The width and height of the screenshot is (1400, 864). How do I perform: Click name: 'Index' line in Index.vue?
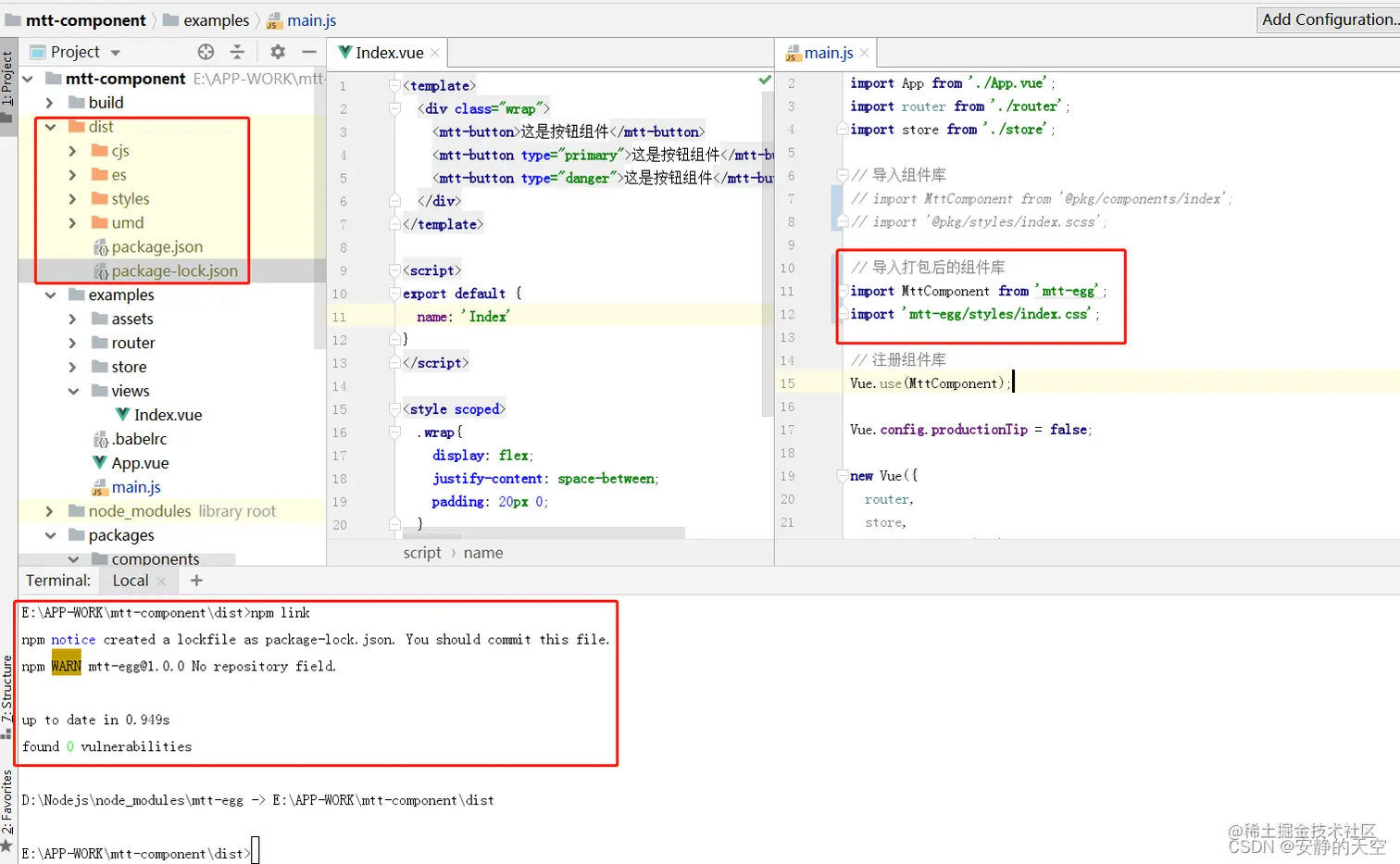(x=463, y=317)
